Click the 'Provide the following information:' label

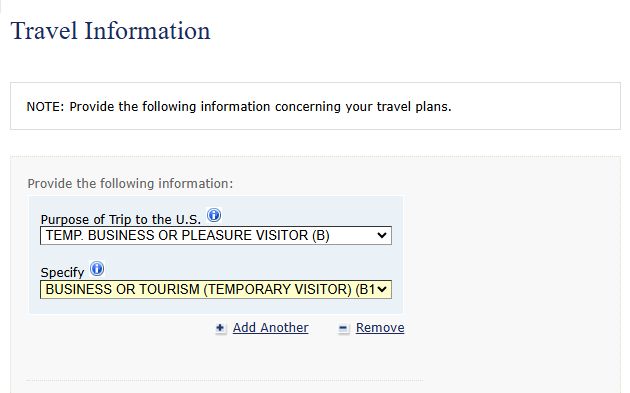tap(130, 184)
